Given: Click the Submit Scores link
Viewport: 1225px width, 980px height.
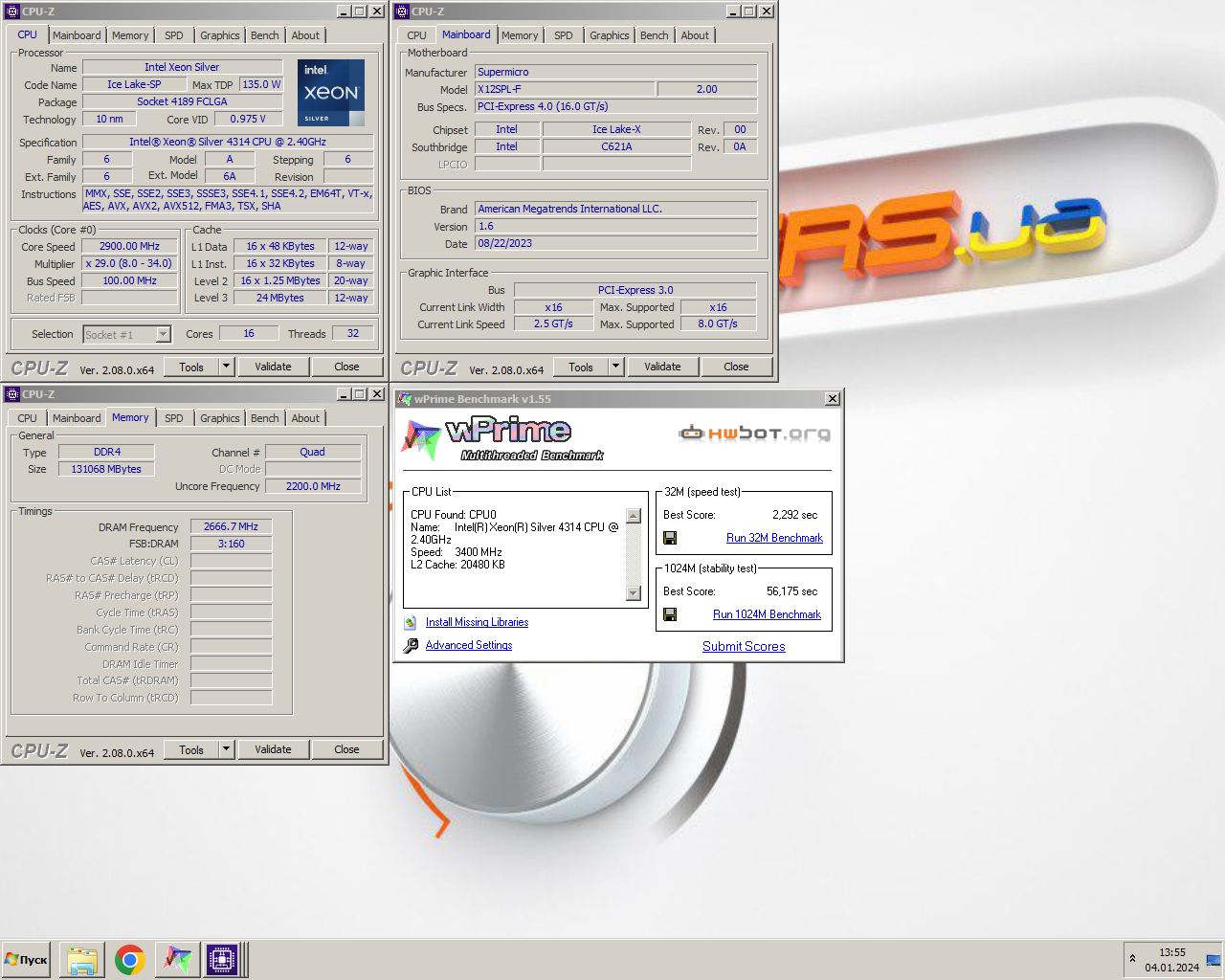Looking at the screenshot, I should [x=744, y=647].
